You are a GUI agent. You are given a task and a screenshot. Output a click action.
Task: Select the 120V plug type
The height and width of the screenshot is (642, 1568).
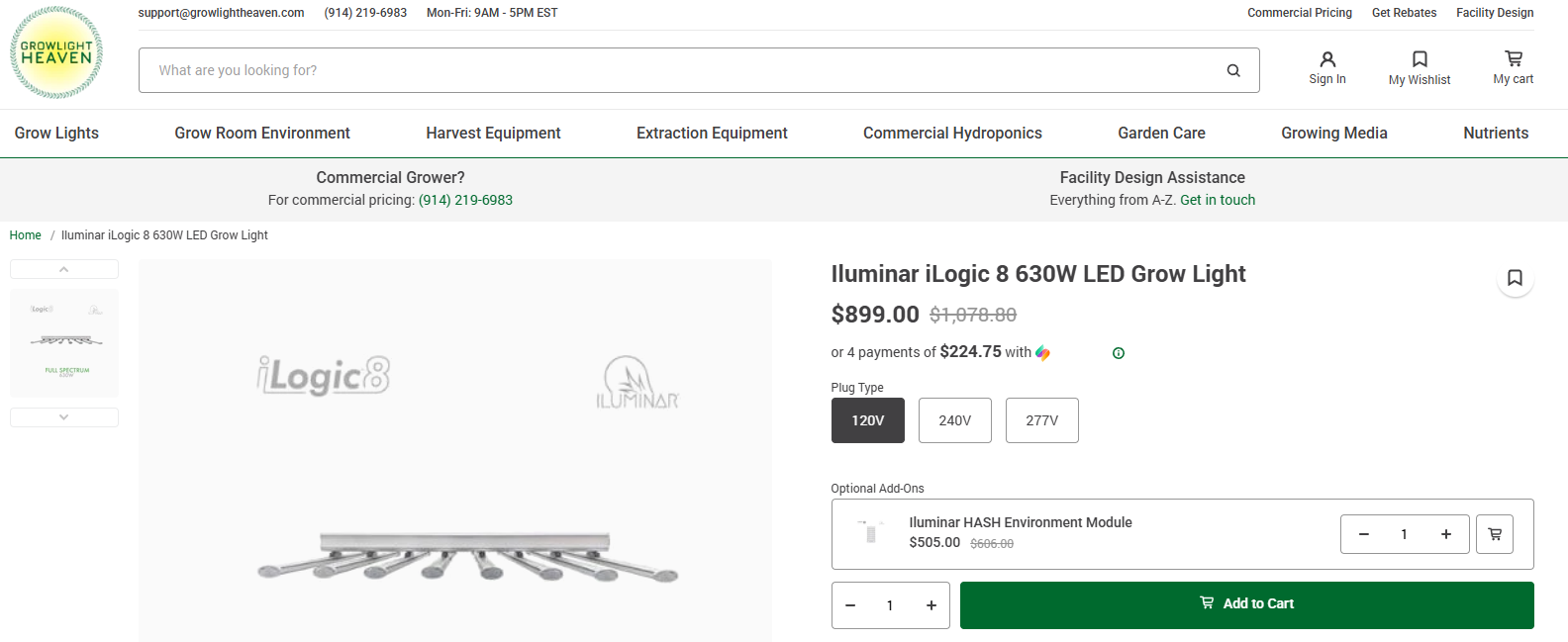(x=867, y=420)
